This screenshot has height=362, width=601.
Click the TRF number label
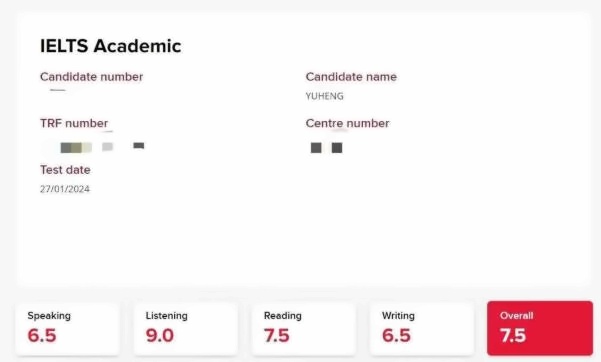pos(74,123)
